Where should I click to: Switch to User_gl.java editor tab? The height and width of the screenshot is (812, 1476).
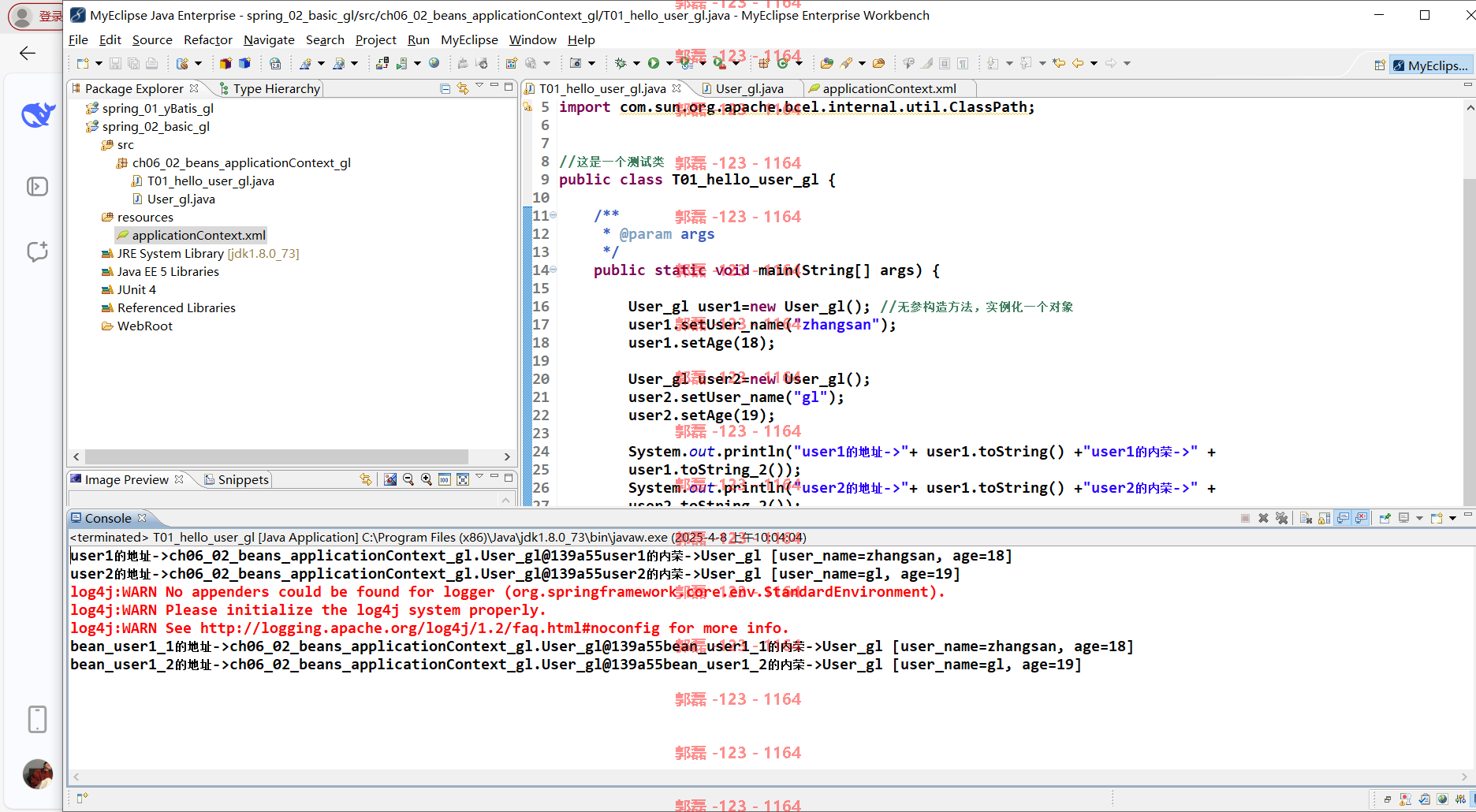pos(749,88)
